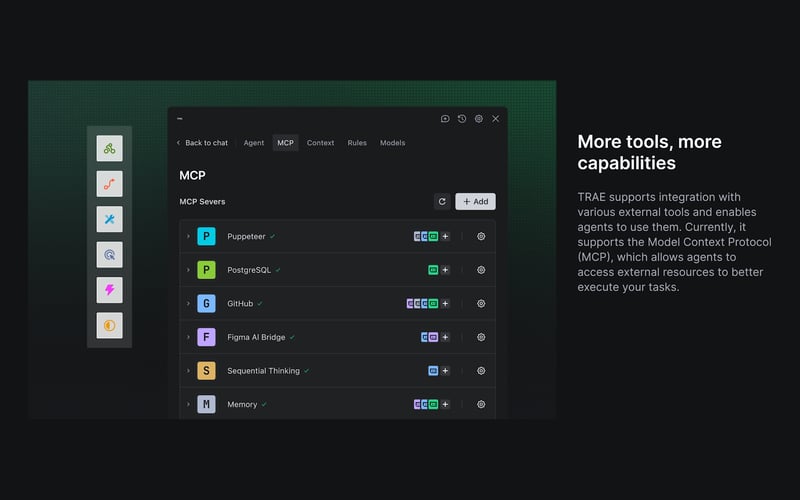Select the MCP tab

click(285, 143)
